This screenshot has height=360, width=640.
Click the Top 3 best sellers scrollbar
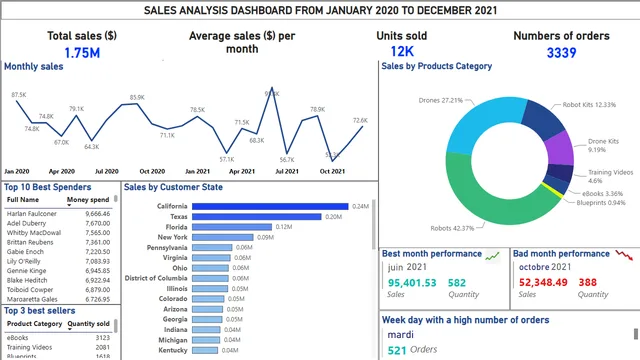point(116,326)
